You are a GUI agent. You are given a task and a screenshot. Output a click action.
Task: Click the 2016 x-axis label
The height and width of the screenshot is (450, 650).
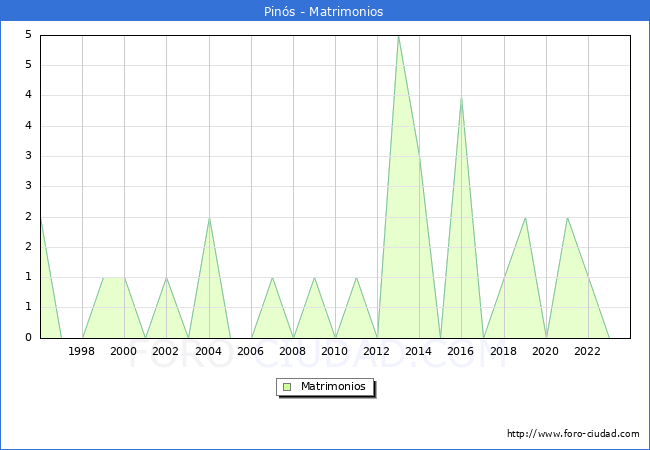click(x=460, y=351)
